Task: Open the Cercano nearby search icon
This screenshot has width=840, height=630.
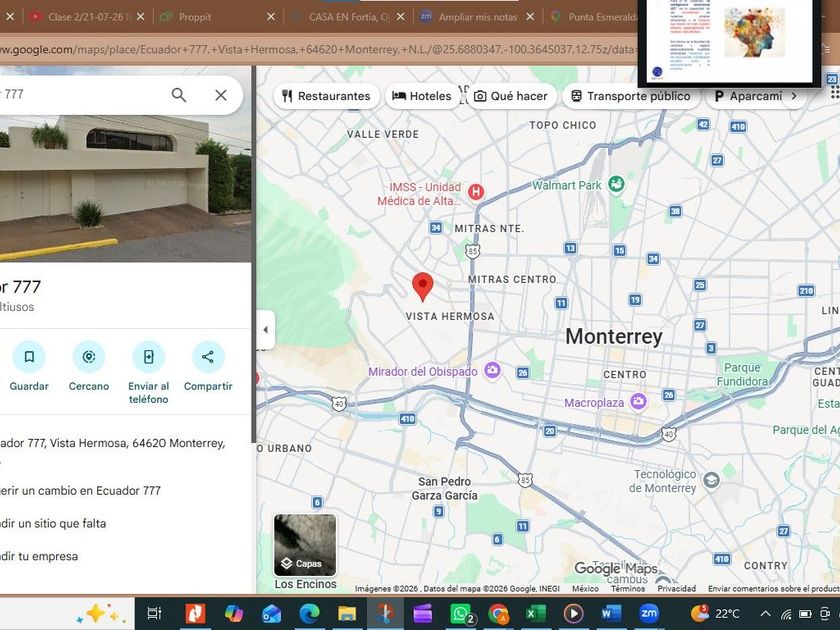Action: (x=89, y=357)
